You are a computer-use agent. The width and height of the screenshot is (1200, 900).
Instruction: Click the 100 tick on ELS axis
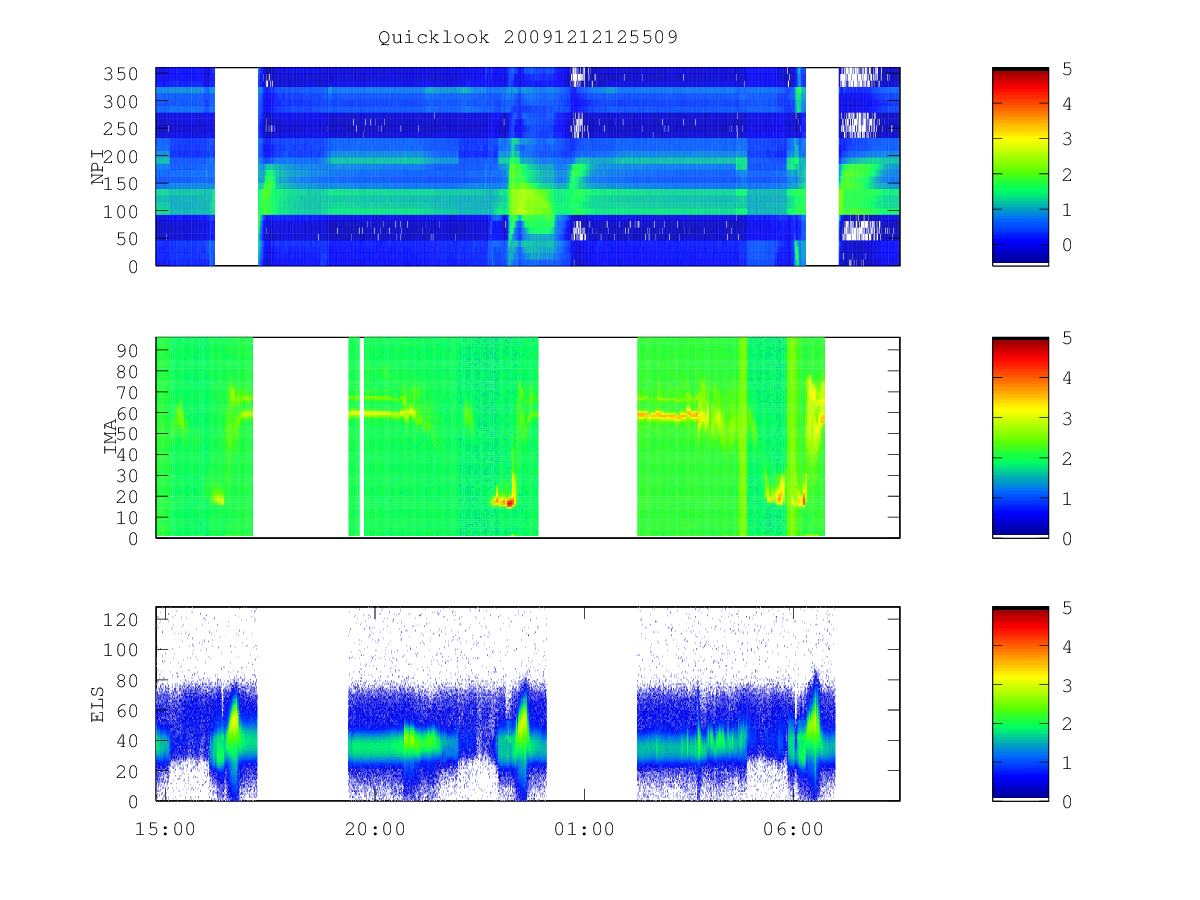click(x=120, y=650)
